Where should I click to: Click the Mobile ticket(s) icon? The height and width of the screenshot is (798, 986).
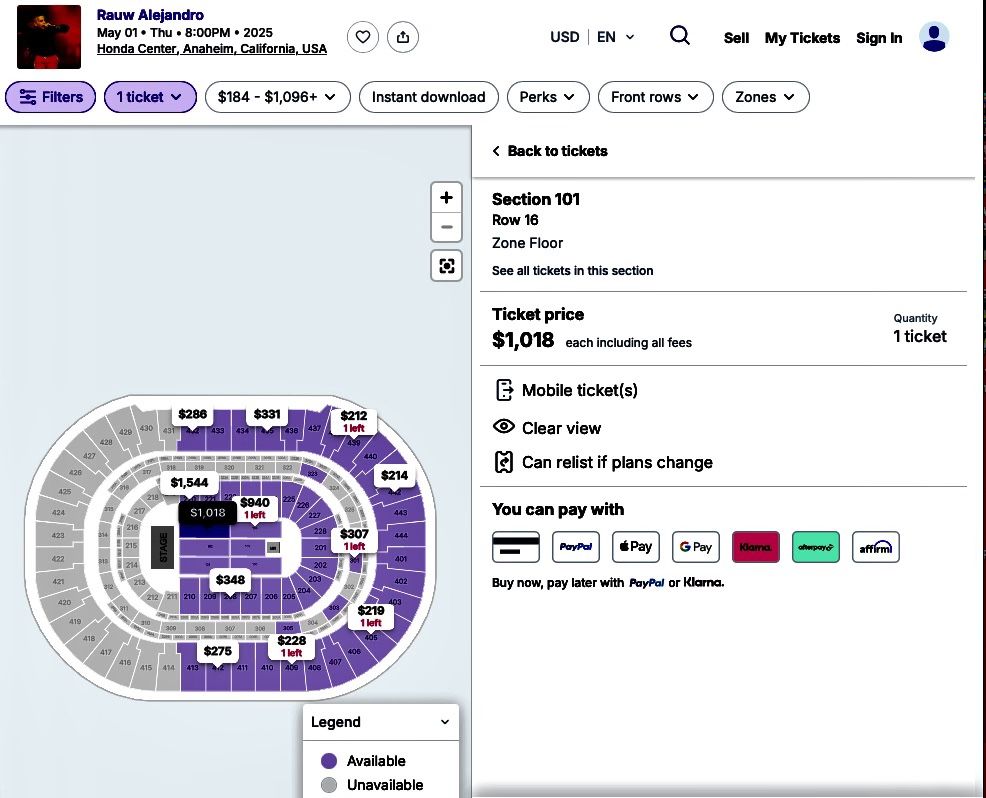[x=504, y=390]
